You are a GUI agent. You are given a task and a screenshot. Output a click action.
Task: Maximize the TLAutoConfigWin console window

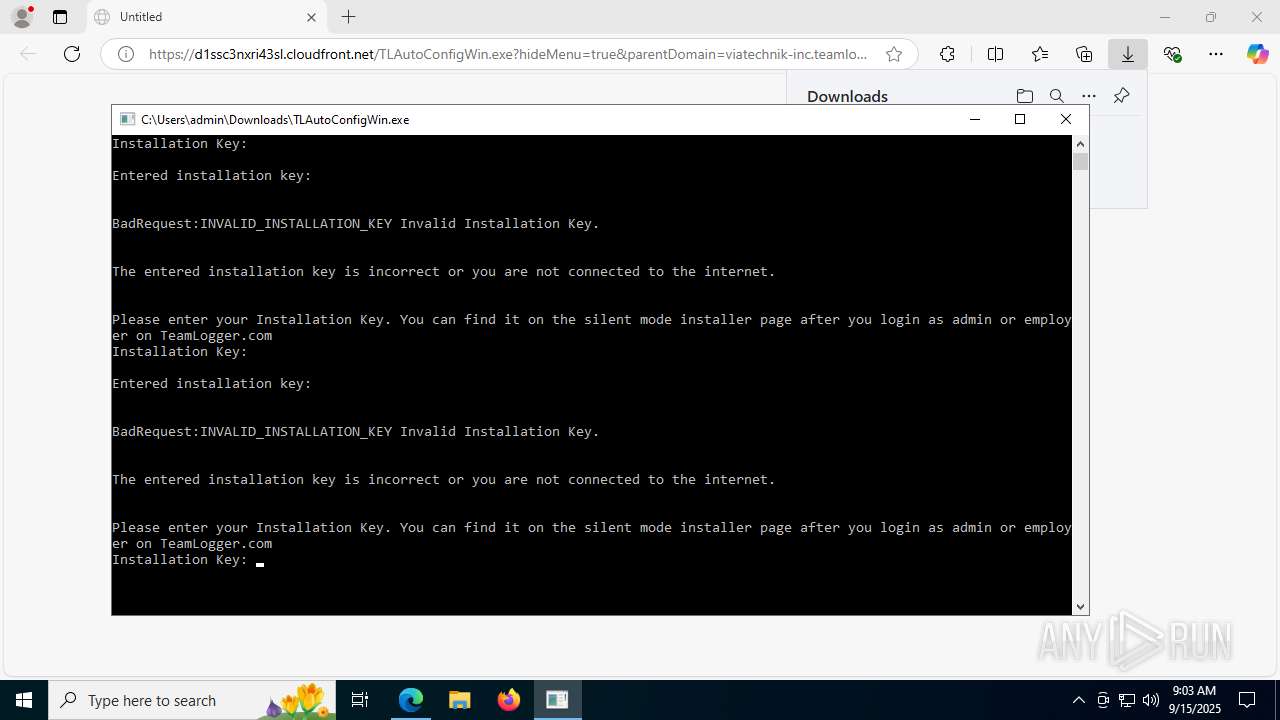pyautogui.click(x=1020, y=119)
